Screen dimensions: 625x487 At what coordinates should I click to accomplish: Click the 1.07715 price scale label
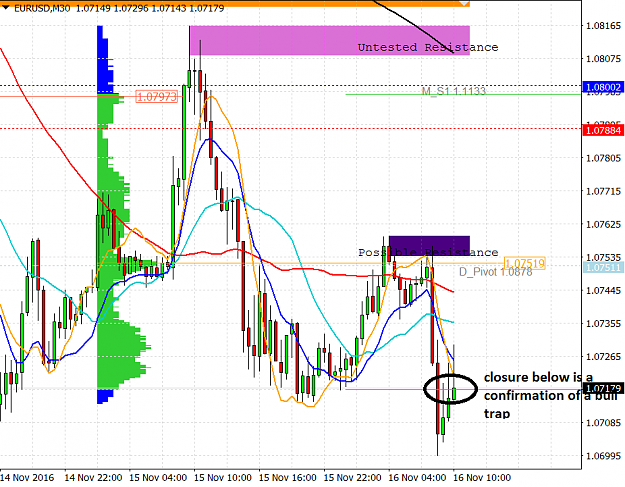point(603,191)
